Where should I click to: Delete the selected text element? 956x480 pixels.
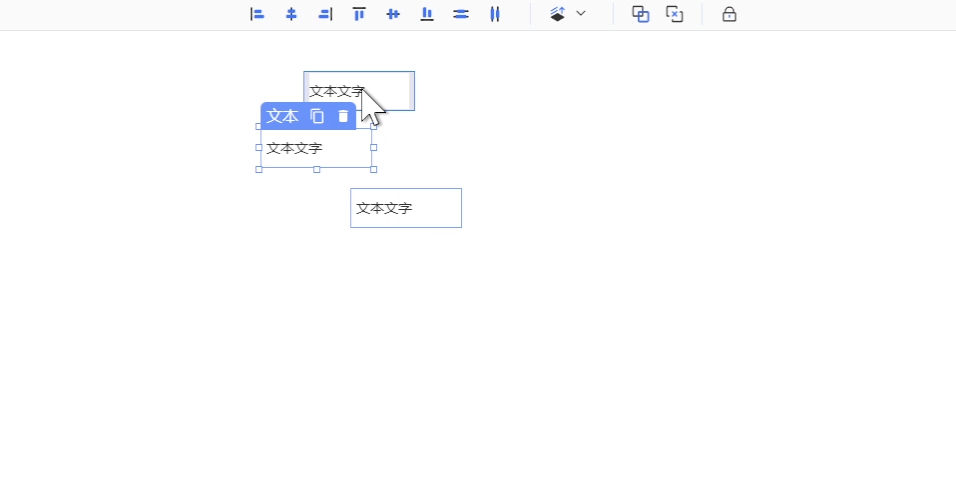tap(343, 116)
